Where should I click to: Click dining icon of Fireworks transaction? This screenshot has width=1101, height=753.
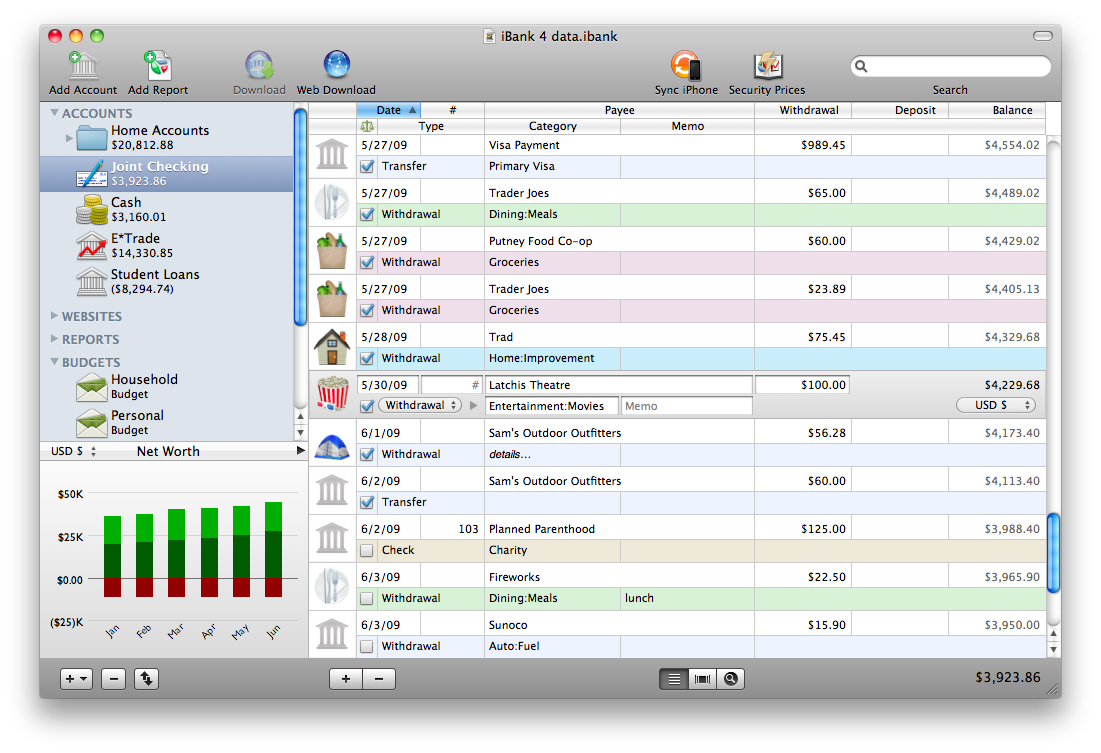click(x=332, y=587)
